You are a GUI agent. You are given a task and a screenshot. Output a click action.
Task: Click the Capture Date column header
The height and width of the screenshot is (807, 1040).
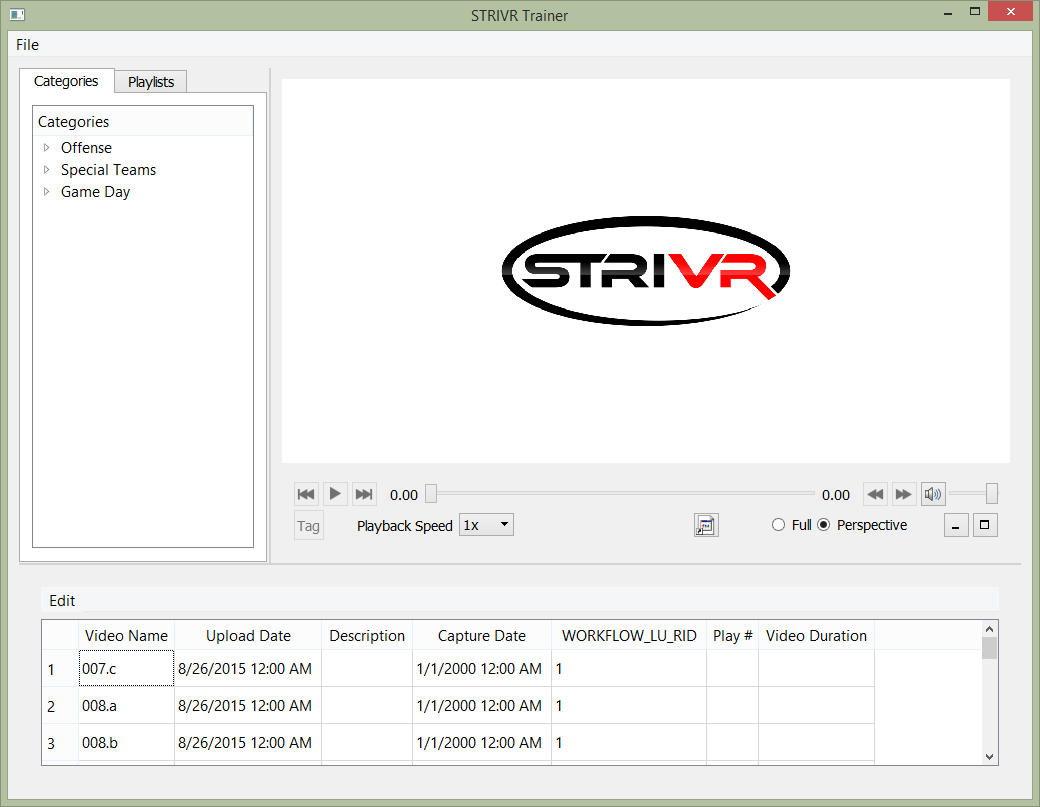tap(482, 635)
